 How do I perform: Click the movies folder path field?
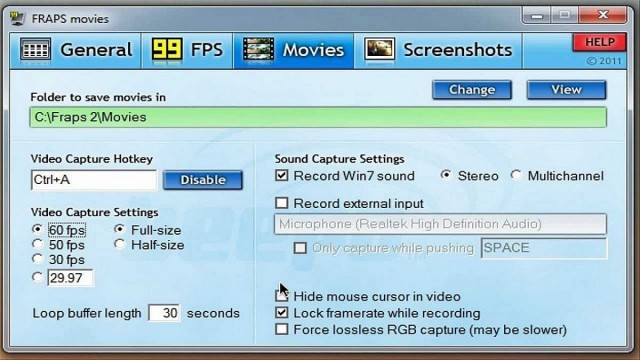pyautogui.click(x=318, y=118)
